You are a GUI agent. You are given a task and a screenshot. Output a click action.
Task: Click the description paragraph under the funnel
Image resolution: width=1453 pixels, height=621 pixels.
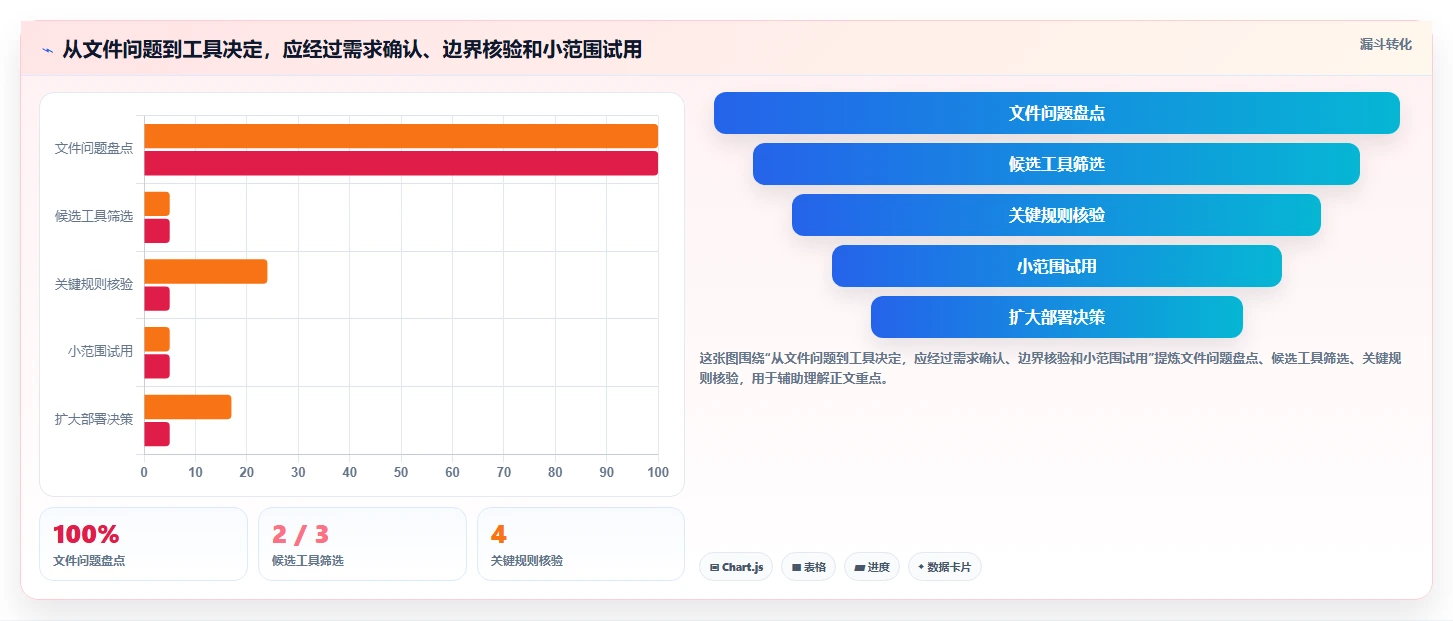click(1050, 368)
